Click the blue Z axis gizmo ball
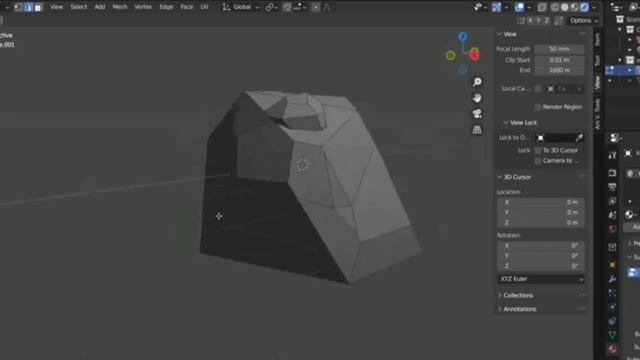Screen dimensions: 640x360 coord(462,37)
